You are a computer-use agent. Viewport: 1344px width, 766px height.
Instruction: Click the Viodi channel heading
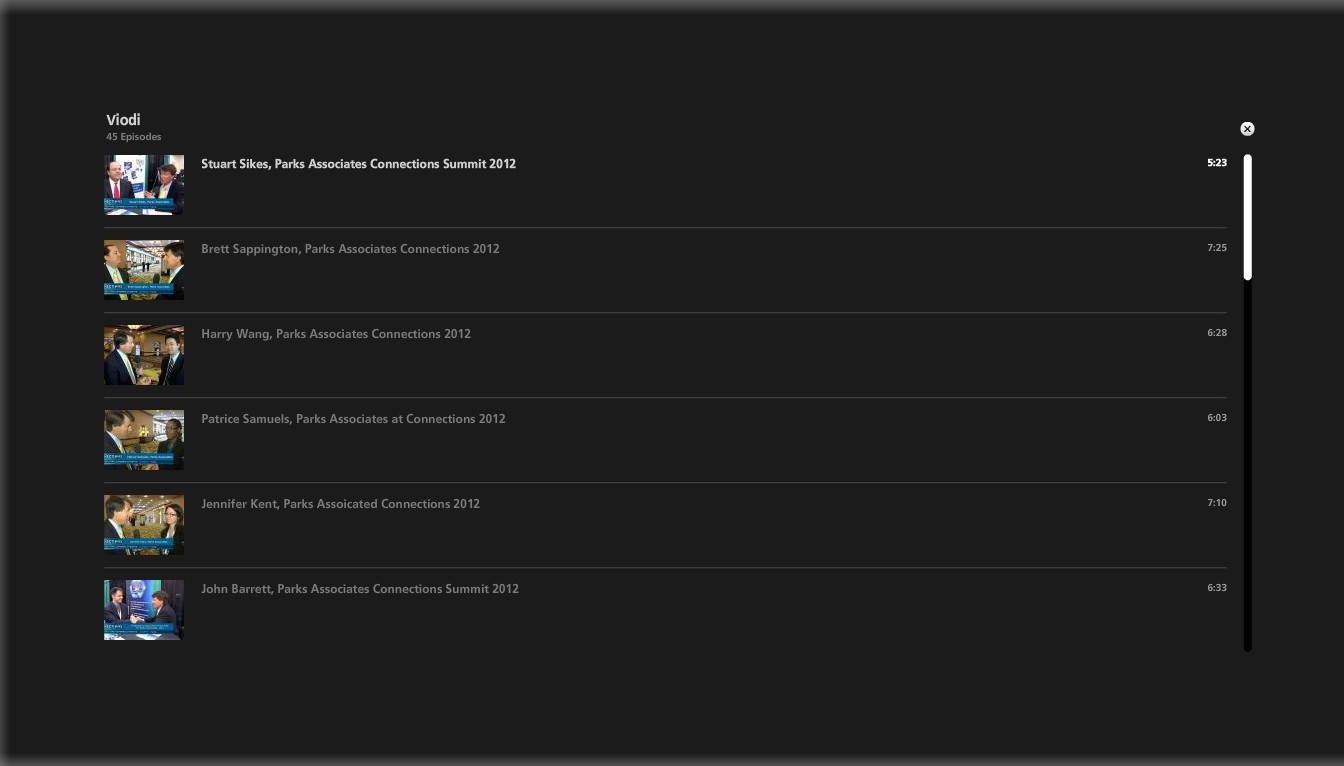pyautogui.click(x=124, y=120)
